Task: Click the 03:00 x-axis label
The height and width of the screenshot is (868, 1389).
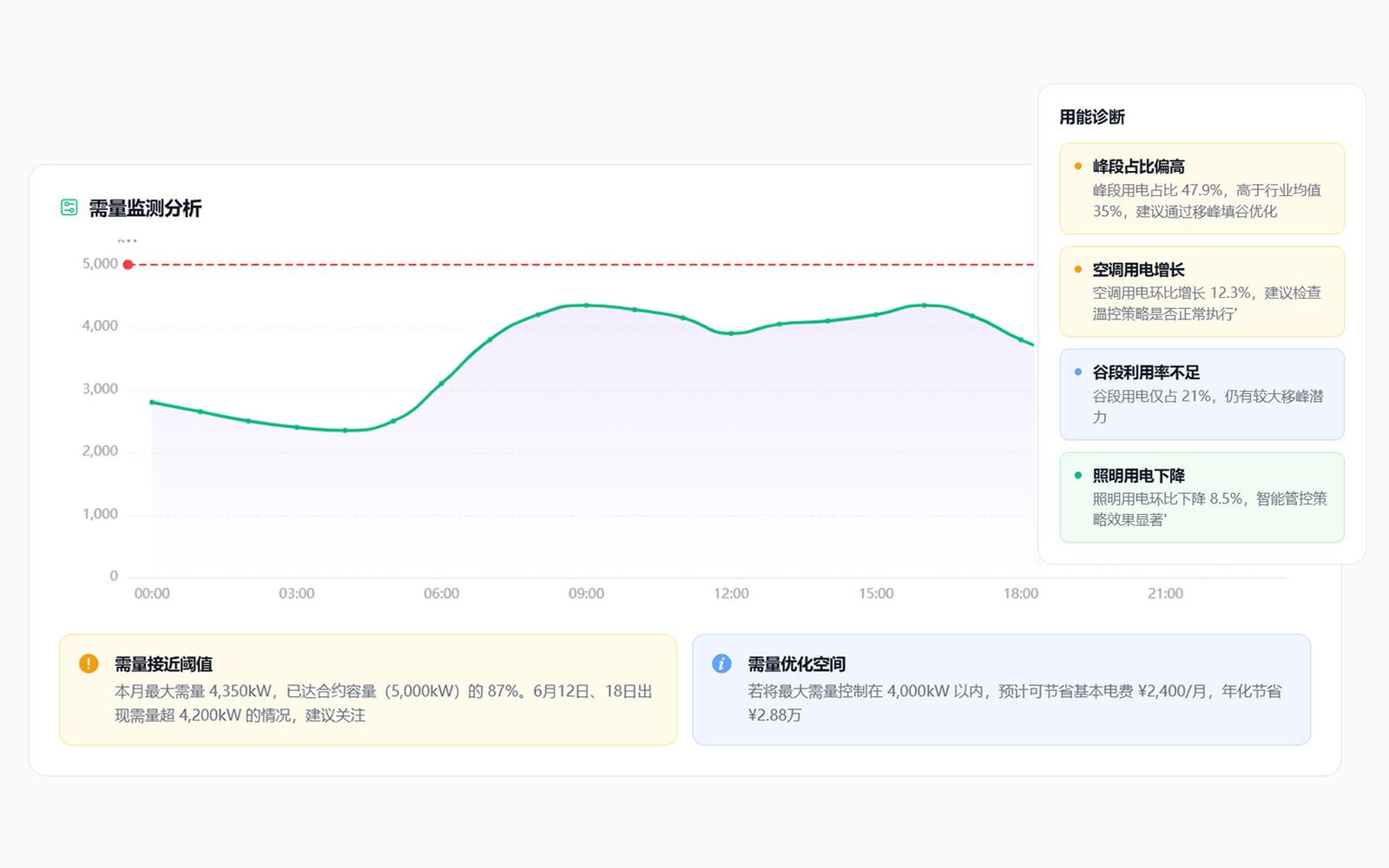Action: tap(297, 594)
